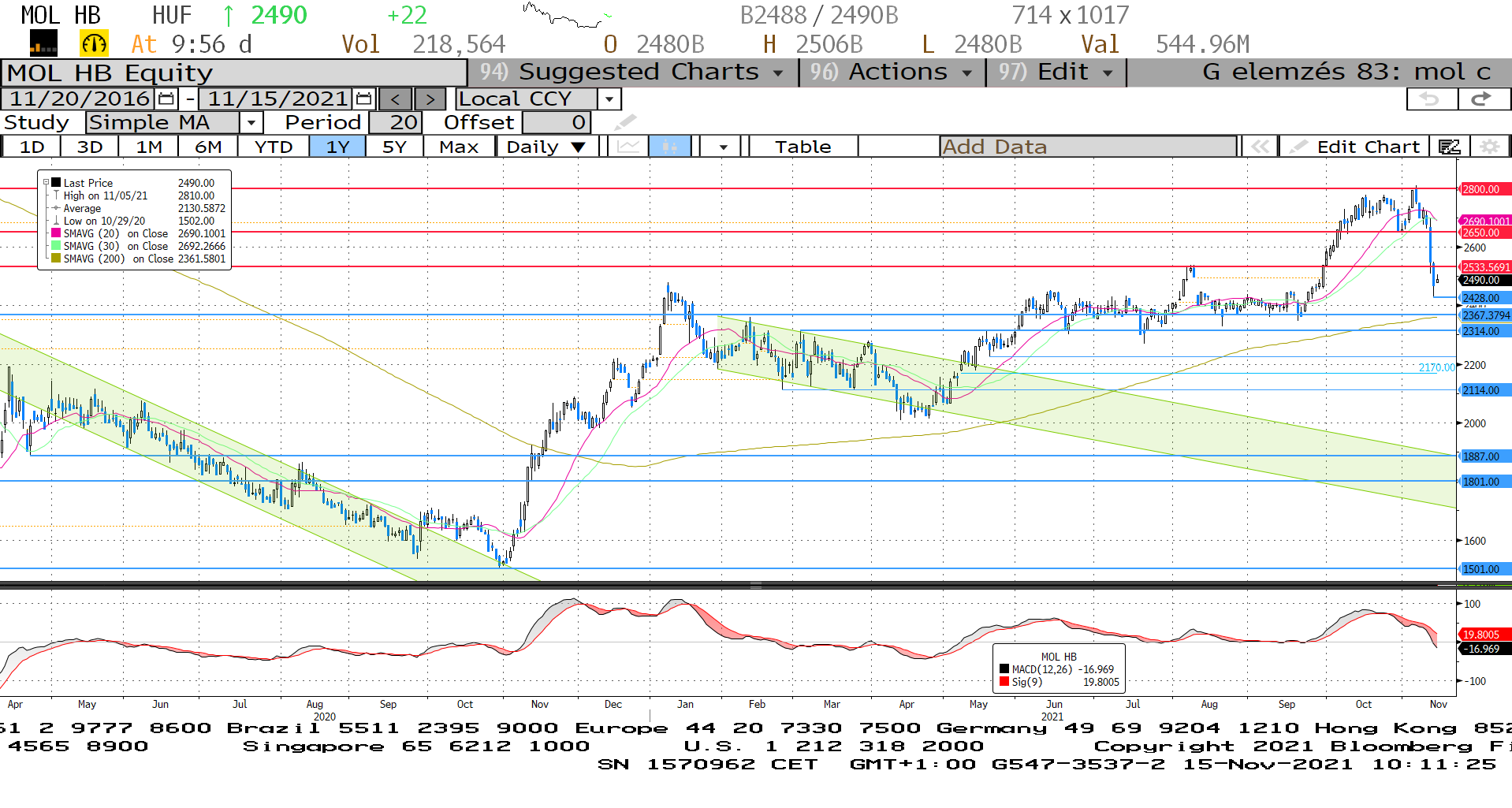Click the Add Data input field
The image size is (1512, 808).
[1088, 147]
